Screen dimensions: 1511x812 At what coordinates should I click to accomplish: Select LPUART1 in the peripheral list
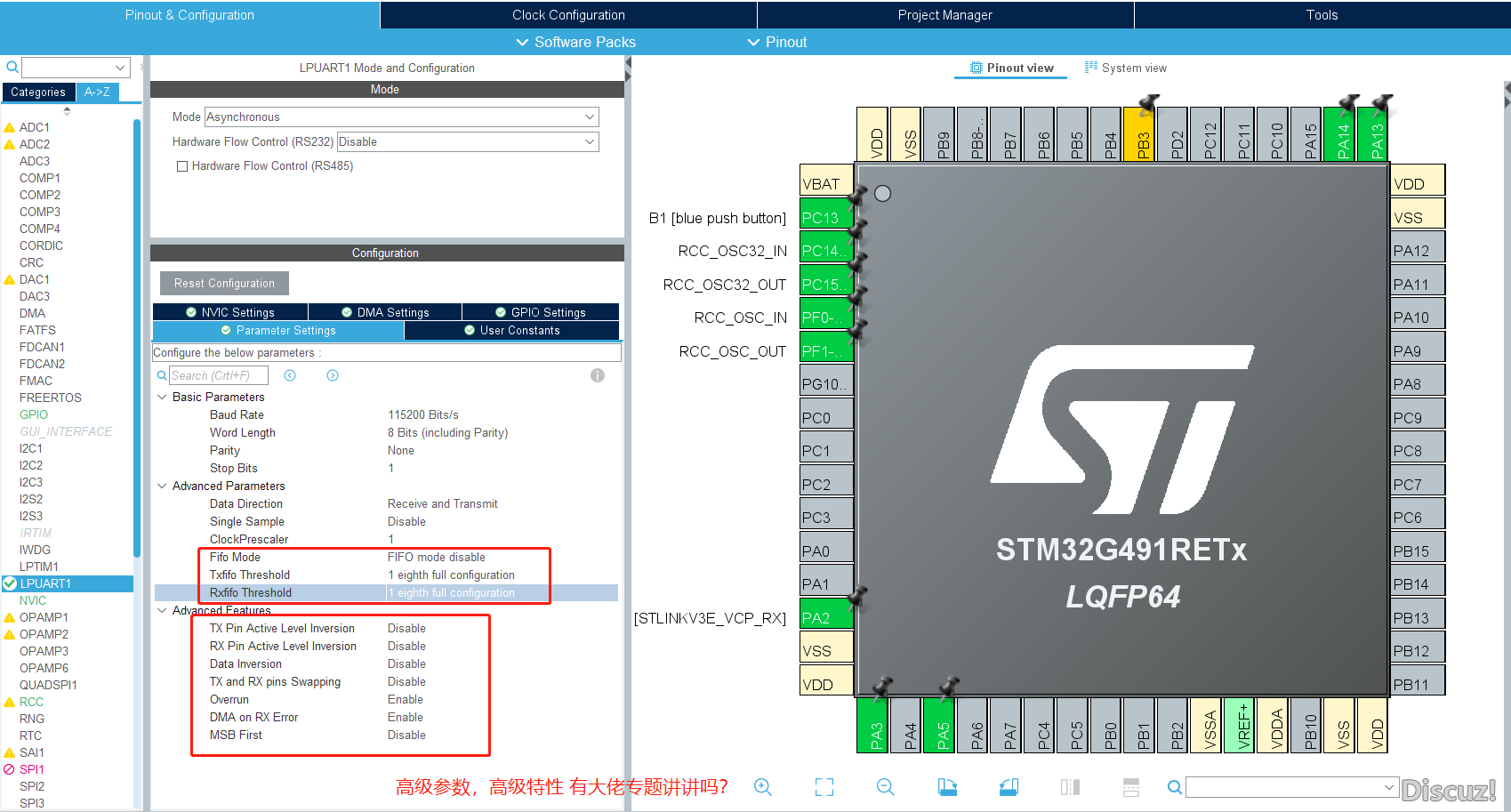pos(68,583)
